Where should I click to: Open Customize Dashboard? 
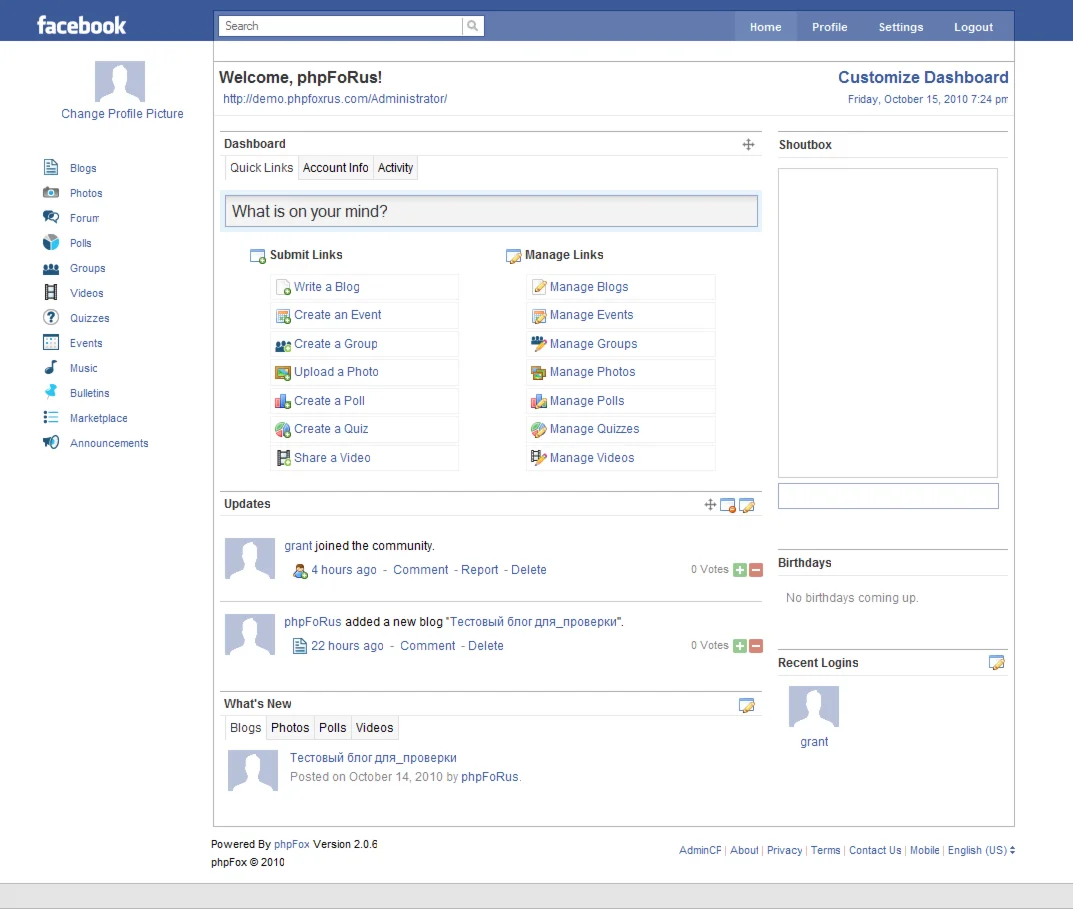[923, 77]
